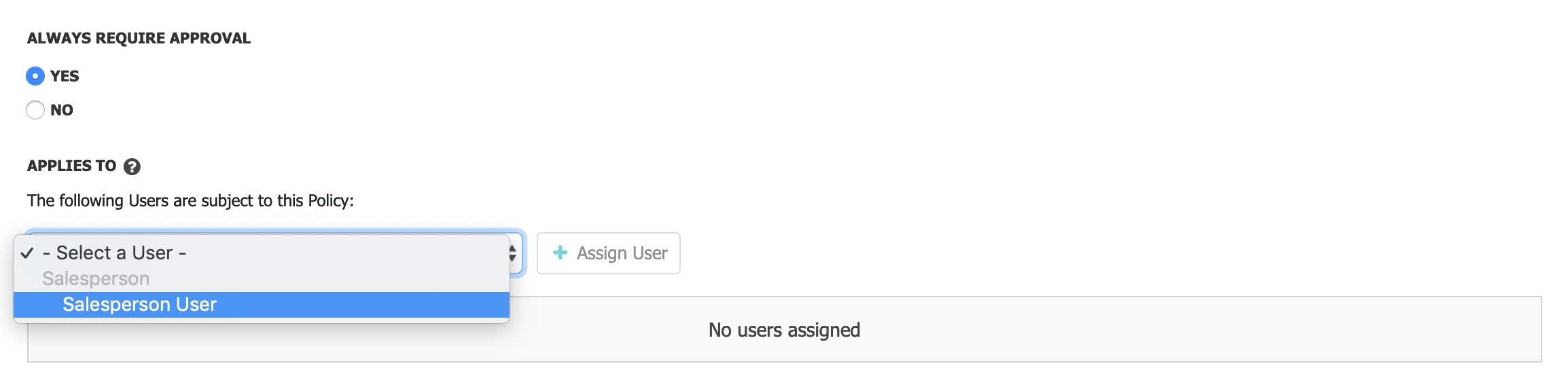Click the No users assigned panel
1568x391 pixels.
pos(785,330)
